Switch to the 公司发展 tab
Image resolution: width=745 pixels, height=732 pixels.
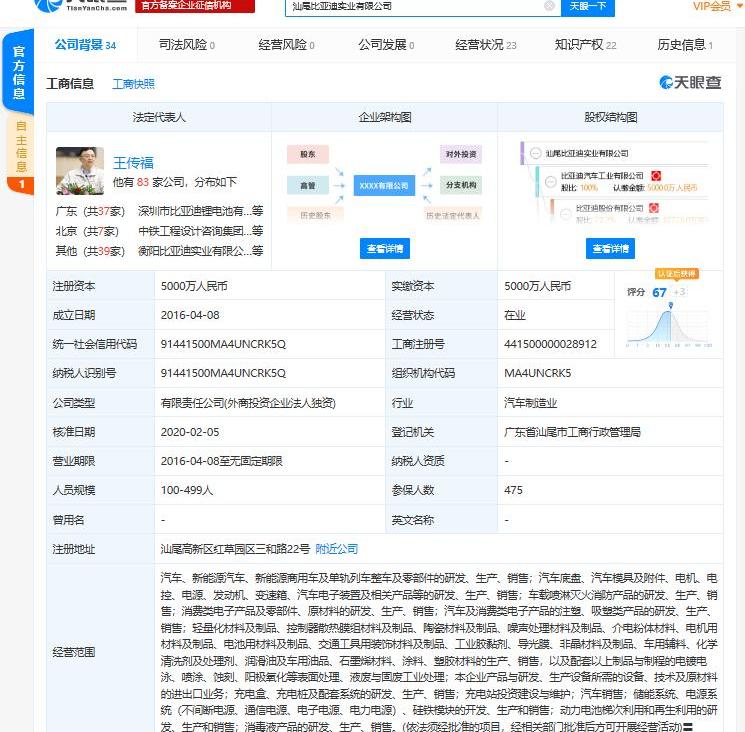pos(386,45)
